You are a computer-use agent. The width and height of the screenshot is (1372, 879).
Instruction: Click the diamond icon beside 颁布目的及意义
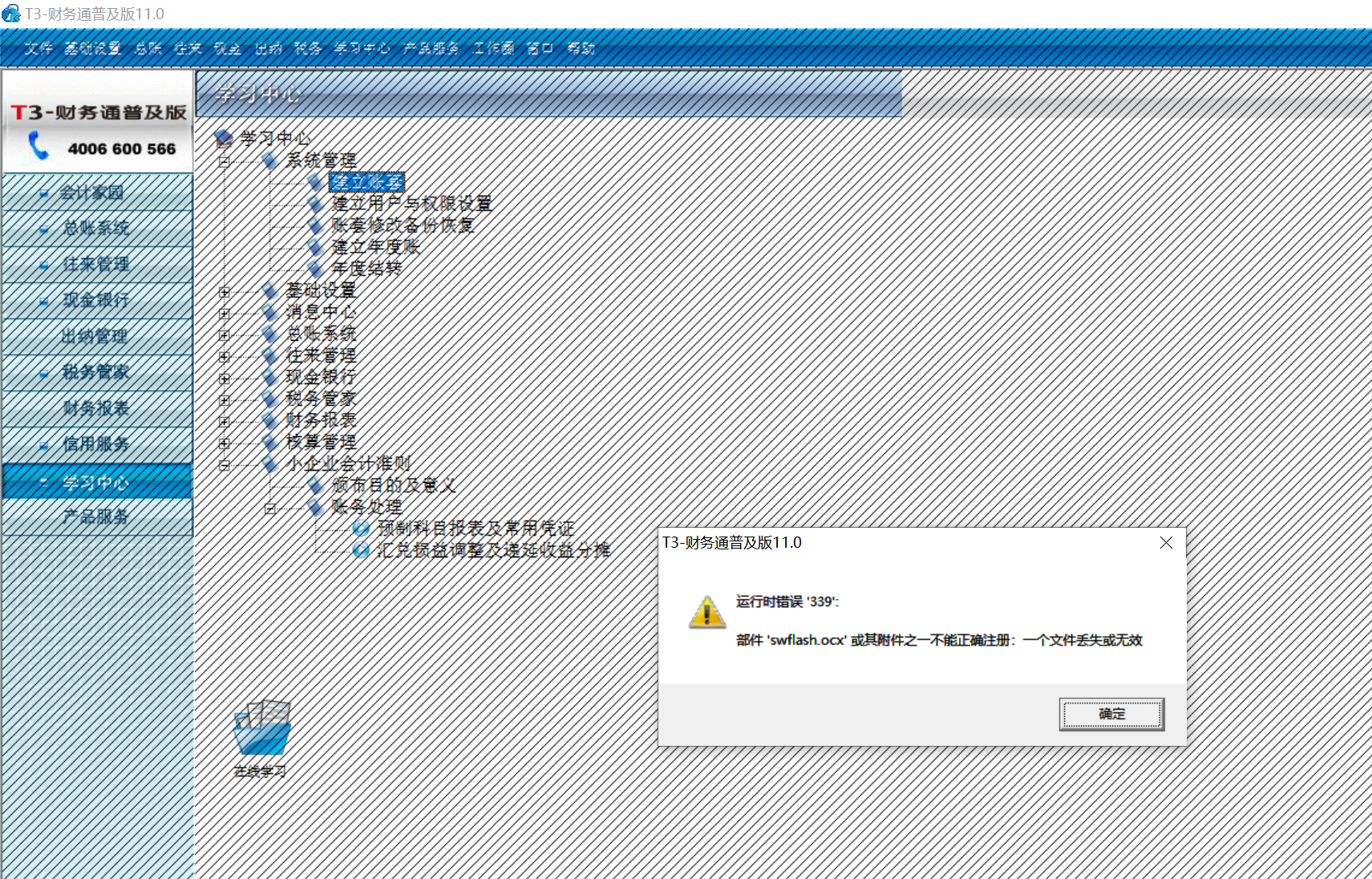pyautogui.click(x=316, y=484)
